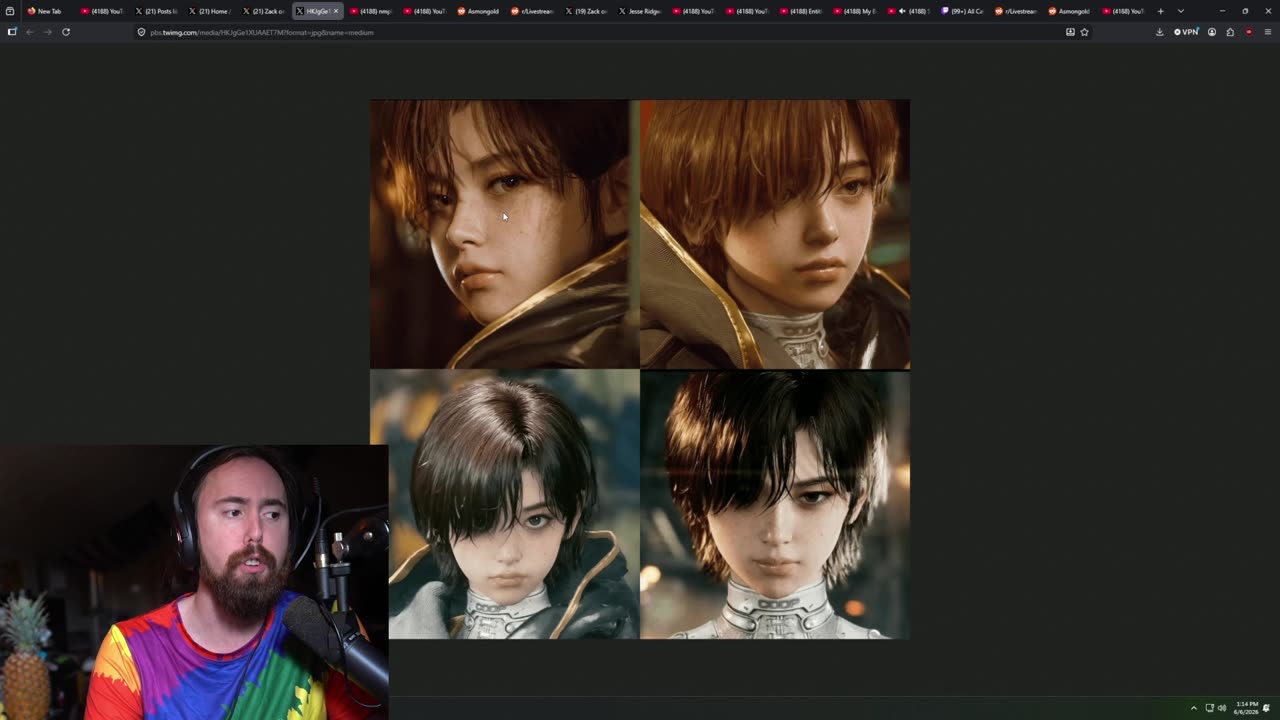The width and height of the screenshot is (1280, 720).
Task: Switch to the (21) Posts tab
Action: coord(155,11)
